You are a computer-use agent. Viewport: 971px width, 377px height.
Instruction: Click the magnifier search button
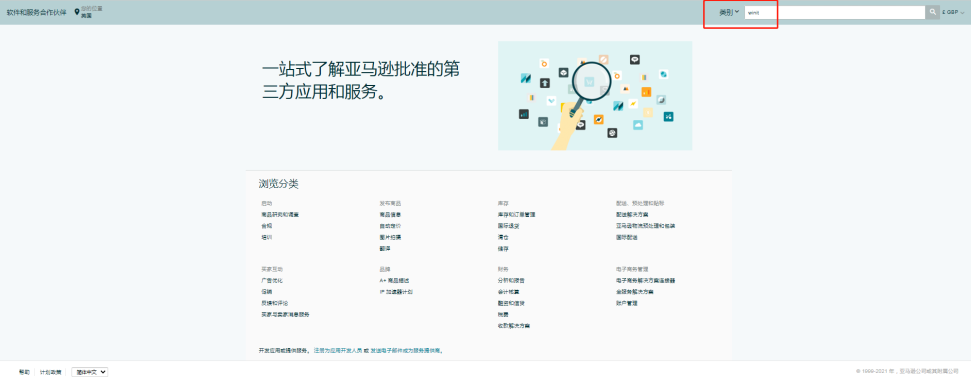pos(933,12)
